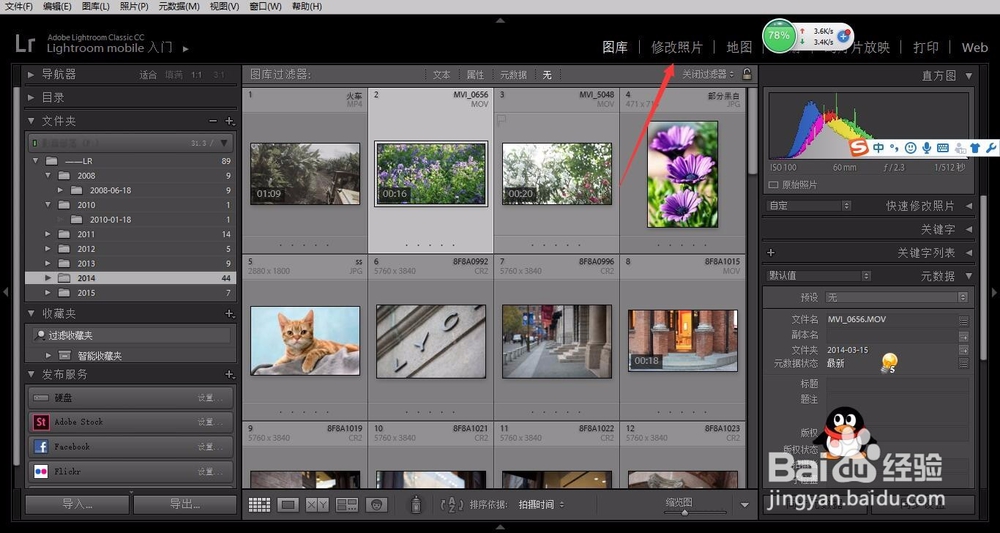Click the Flickr publish service icon
Viewport: 1000px width, 533px height.
tap(41, 472)
